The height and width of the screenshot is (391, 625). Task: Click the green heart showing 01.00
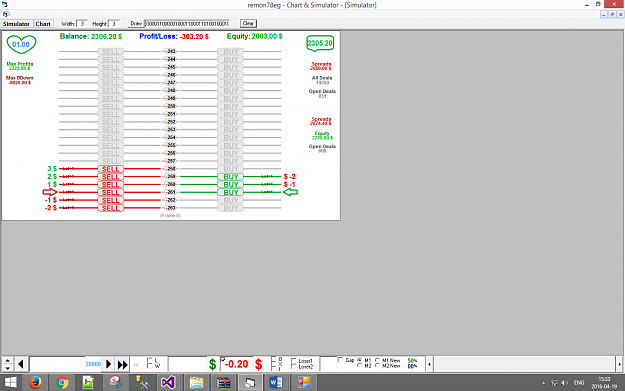tap(21, 44)
